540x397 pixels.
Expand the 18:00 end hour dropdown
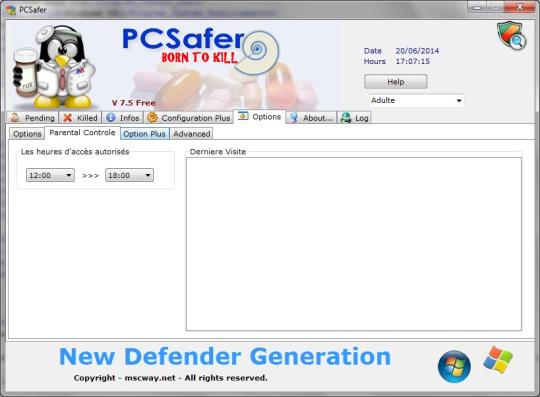[x=129, y=175]
